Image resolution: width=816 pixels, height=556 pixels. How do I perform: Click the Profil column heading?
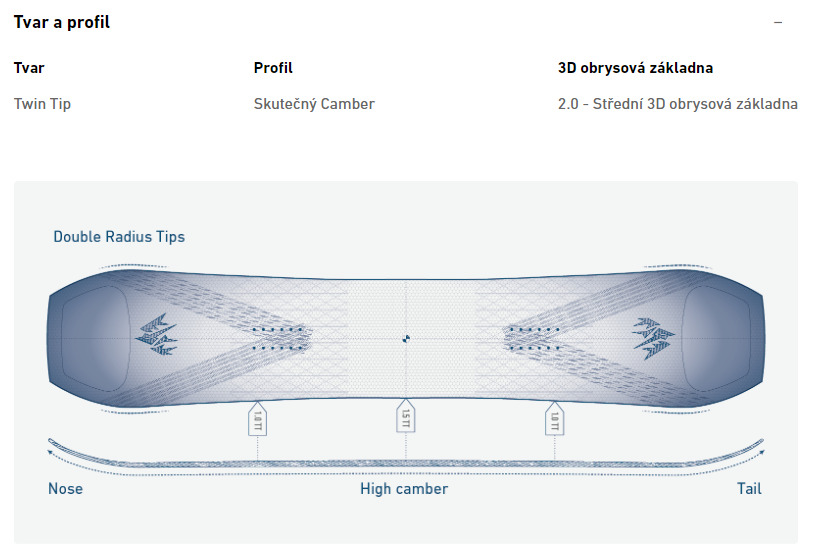click(x=273, y=68)
